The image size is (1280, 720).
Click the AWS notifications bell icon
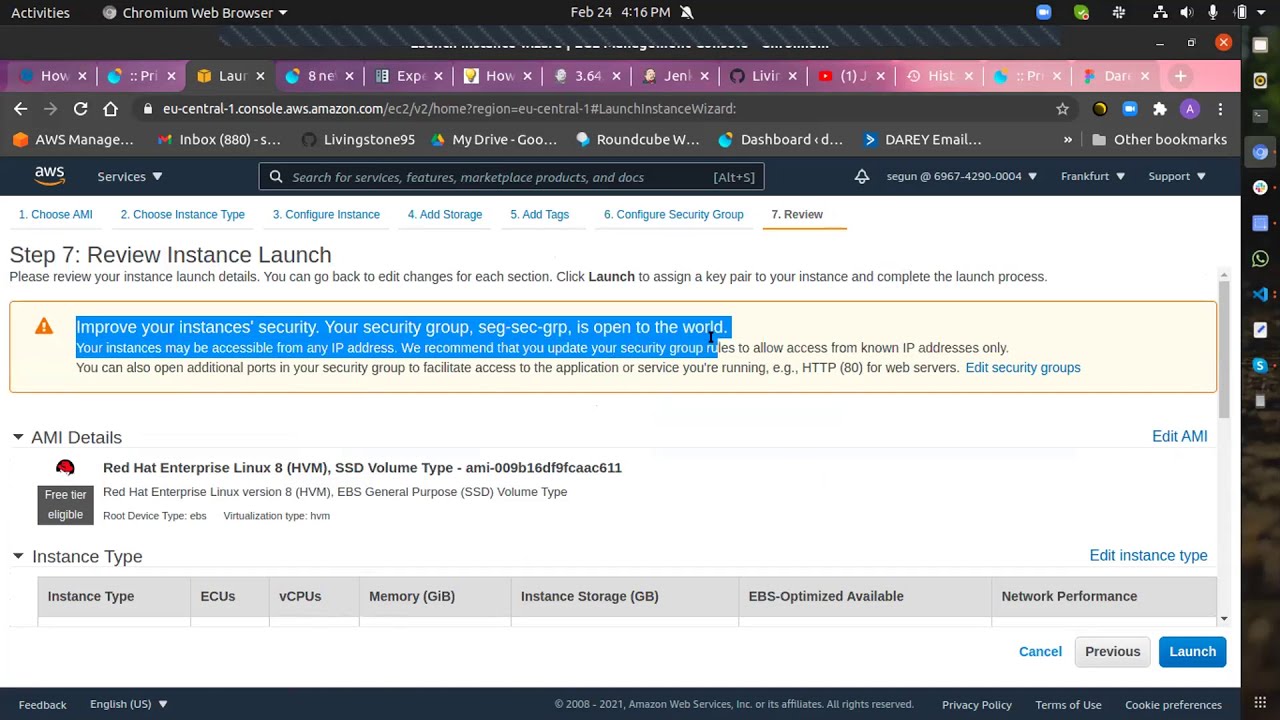point(861,176)
